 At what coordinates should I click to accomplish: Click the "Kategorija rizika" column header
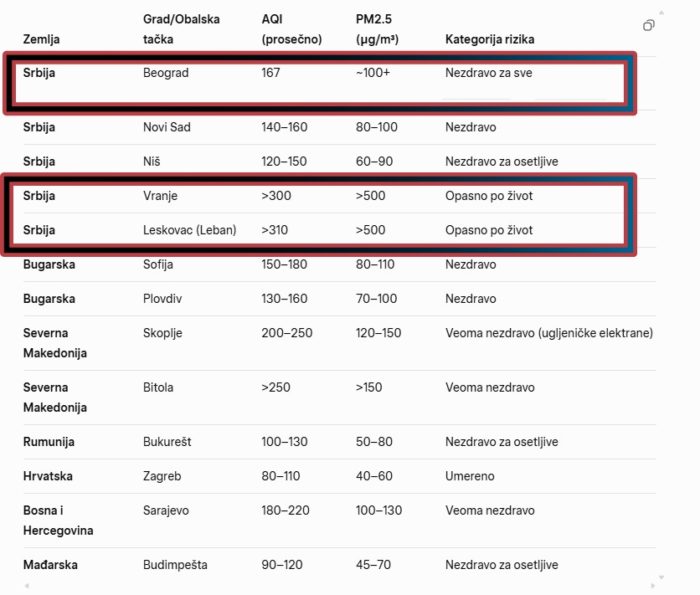point(490,39)
